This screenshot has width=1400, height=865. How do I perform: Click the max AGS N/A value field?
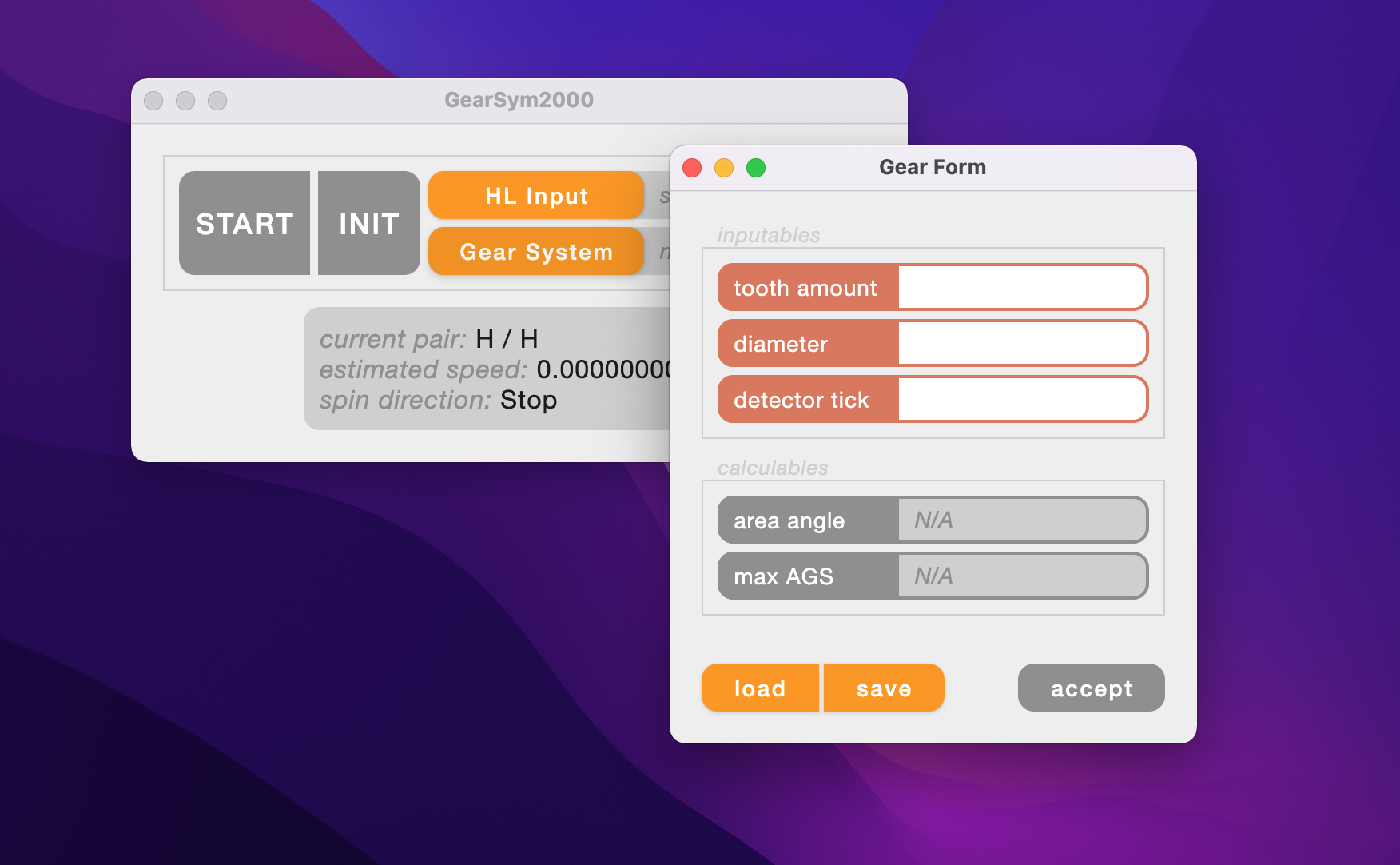click(1022, 576)
